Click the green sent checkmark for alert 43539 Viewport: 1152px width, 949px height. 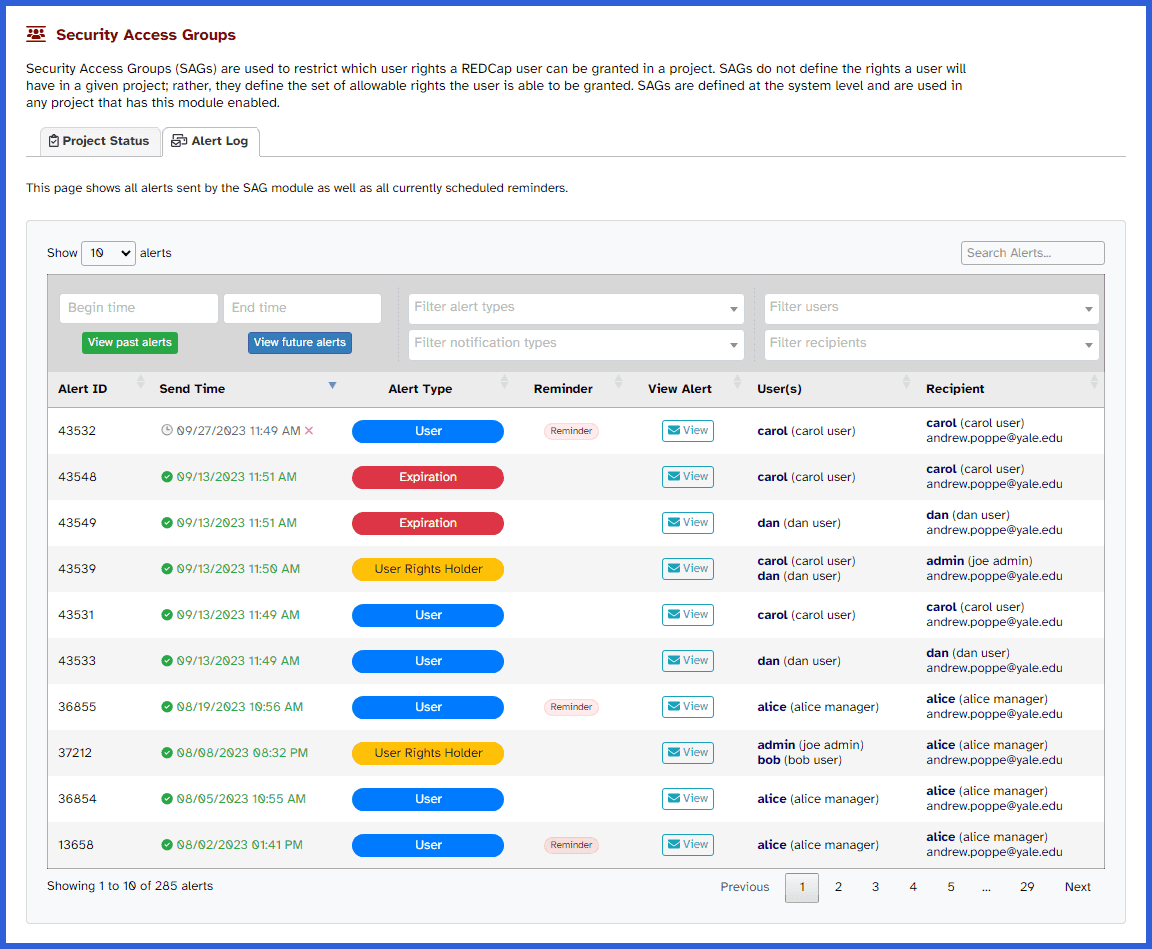(x=167, y=569)
